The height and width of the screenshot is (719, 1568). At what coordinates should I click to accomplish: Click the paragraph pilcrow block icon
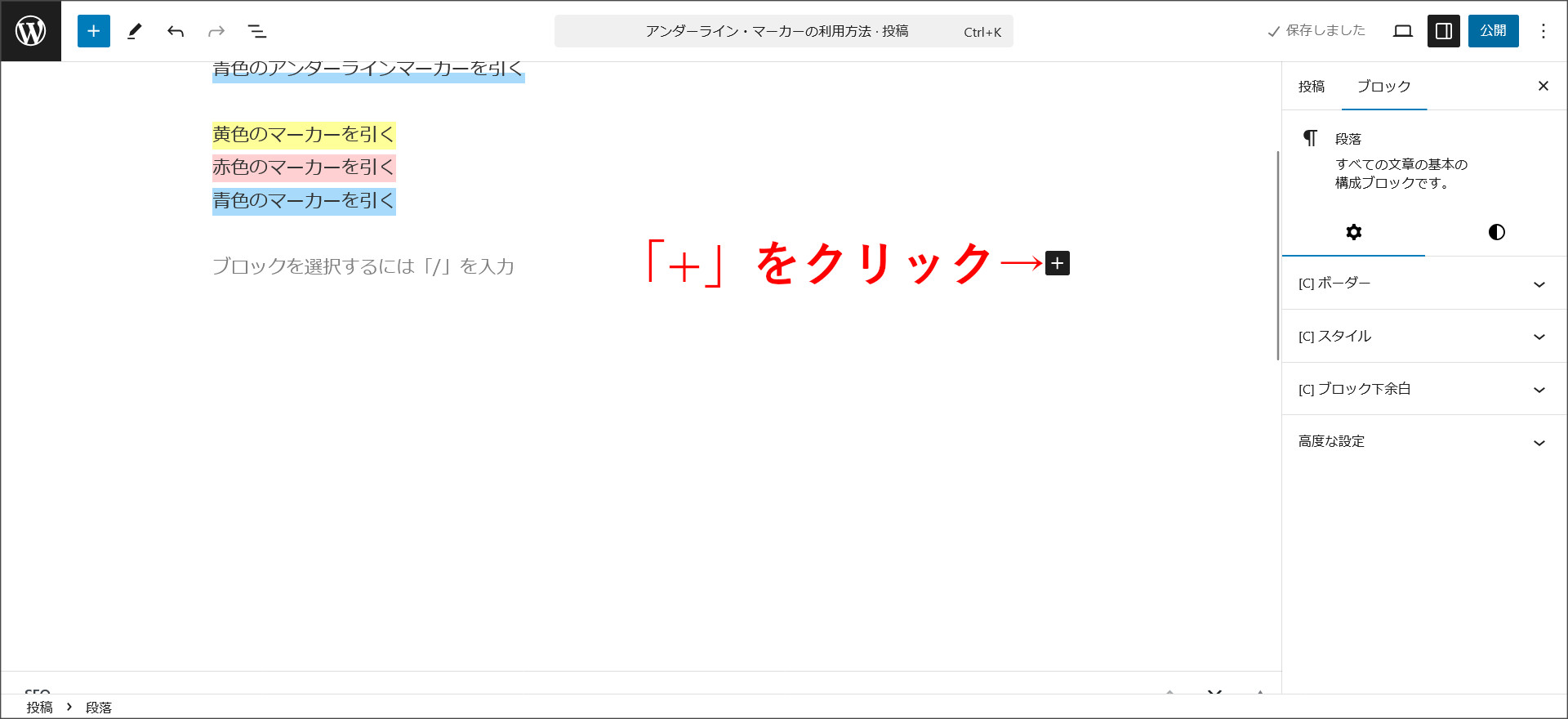click(1310, 138)
